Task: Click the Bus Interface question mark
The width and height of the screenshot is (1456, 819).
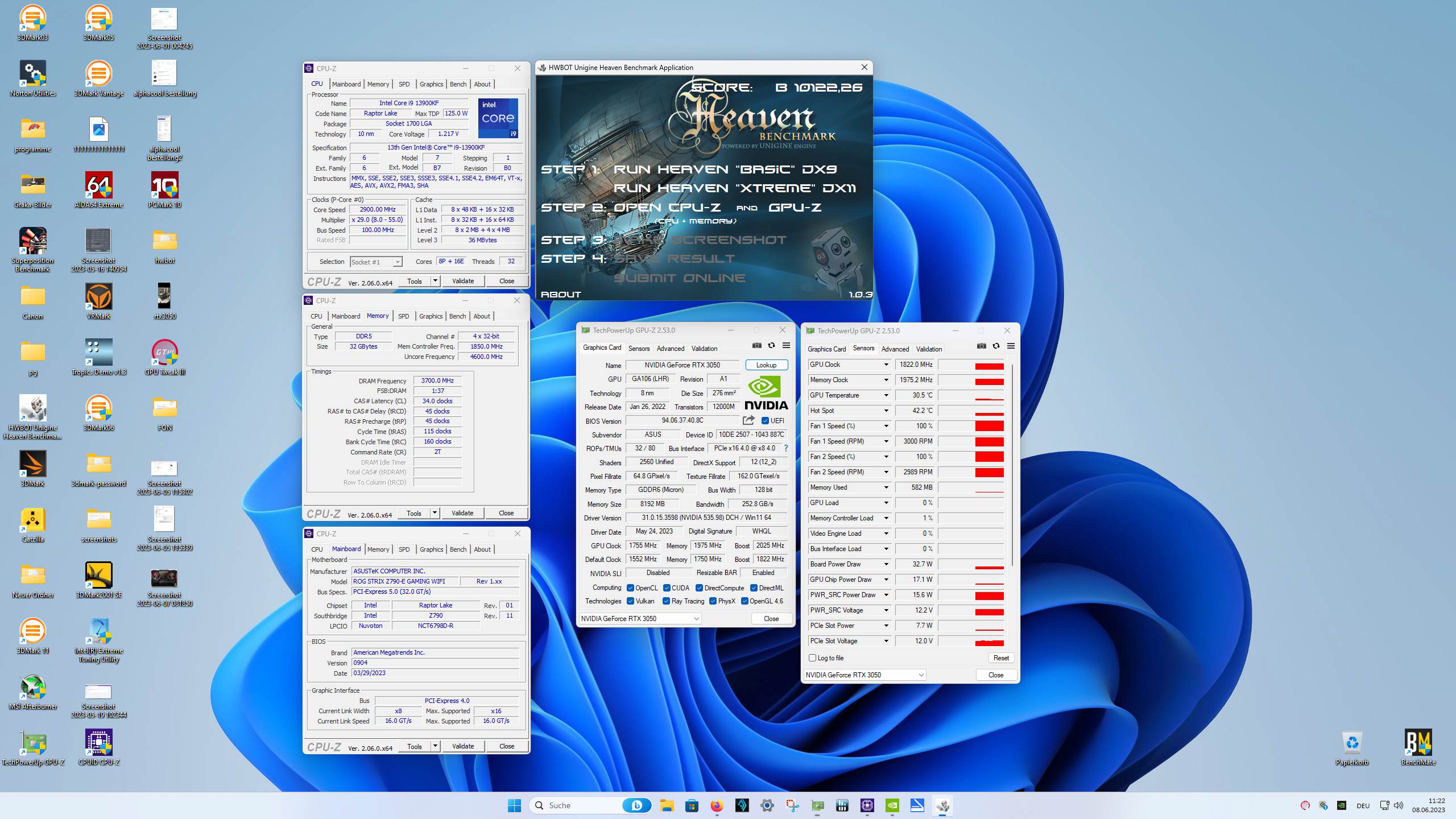Action: 786,448
